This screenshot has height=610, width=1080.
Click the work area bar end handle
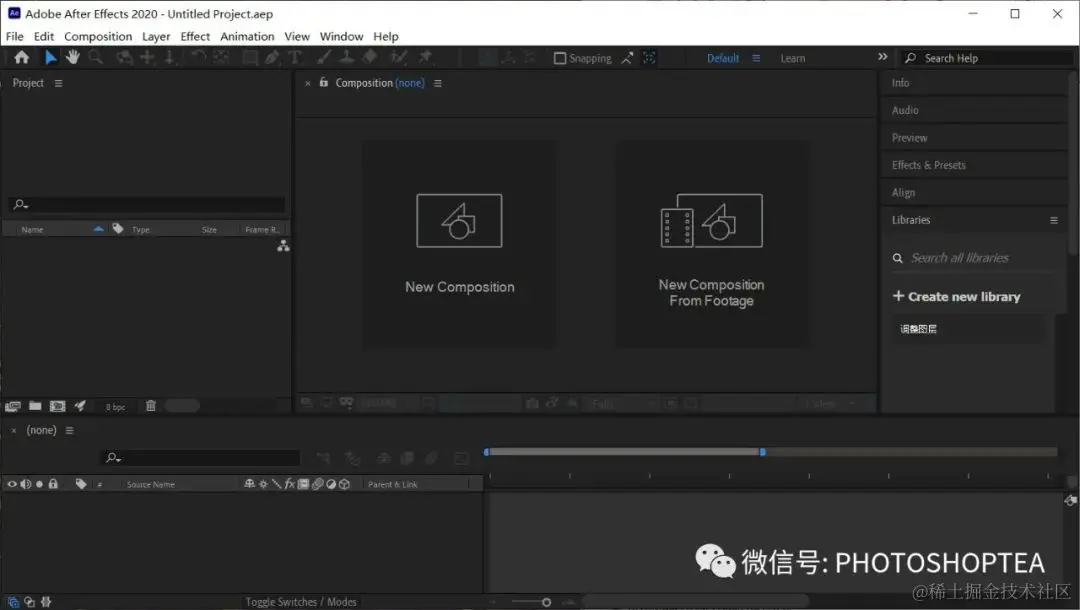(762, 452)
